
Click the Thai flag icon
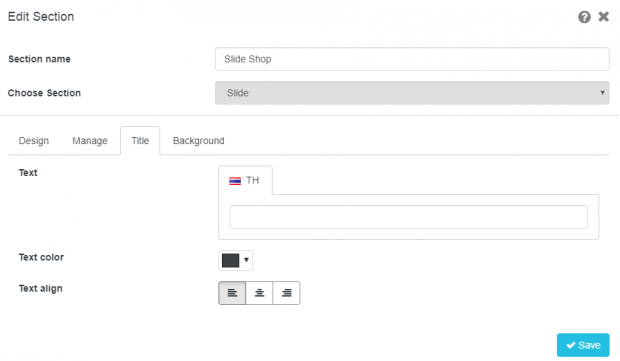coord(235,181)
